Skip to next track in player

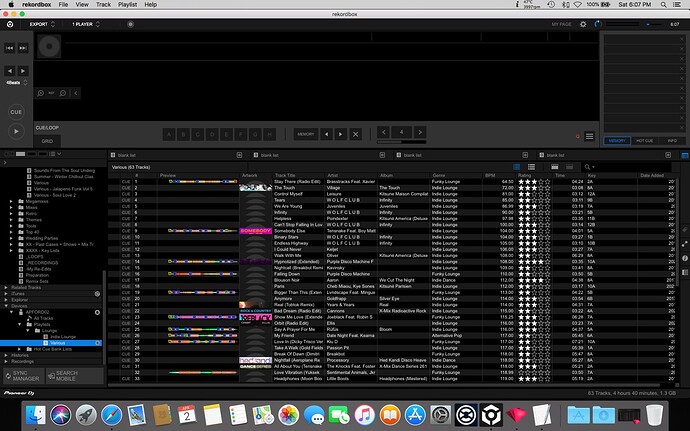24,47
